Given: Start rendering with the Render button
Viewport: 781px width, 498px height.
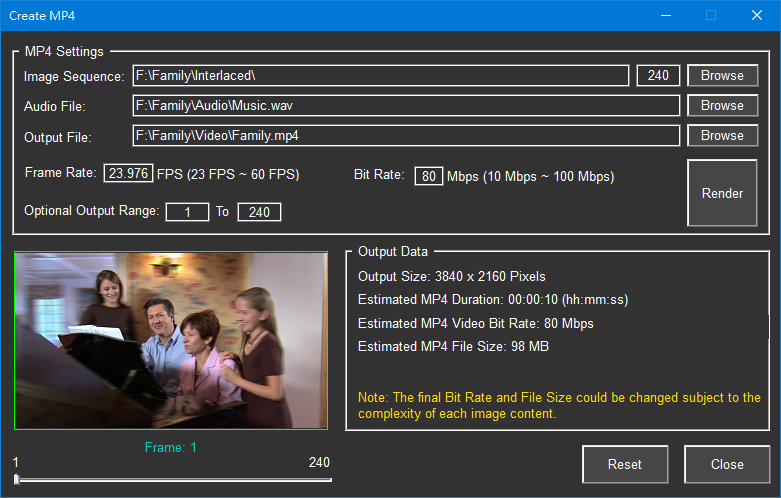Looking at the screenshot, I should pos(722,193).
